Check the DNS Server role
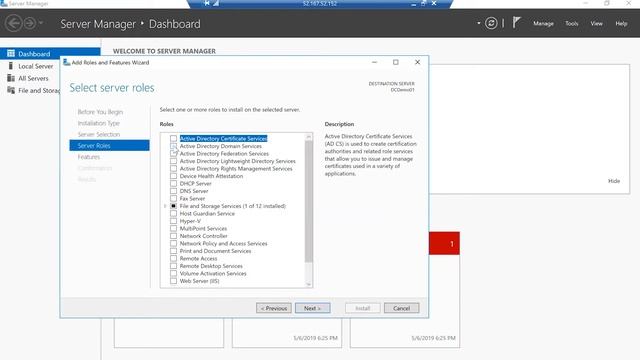The height and width of the screenshot is (360, 640). (x=173, y=191)
